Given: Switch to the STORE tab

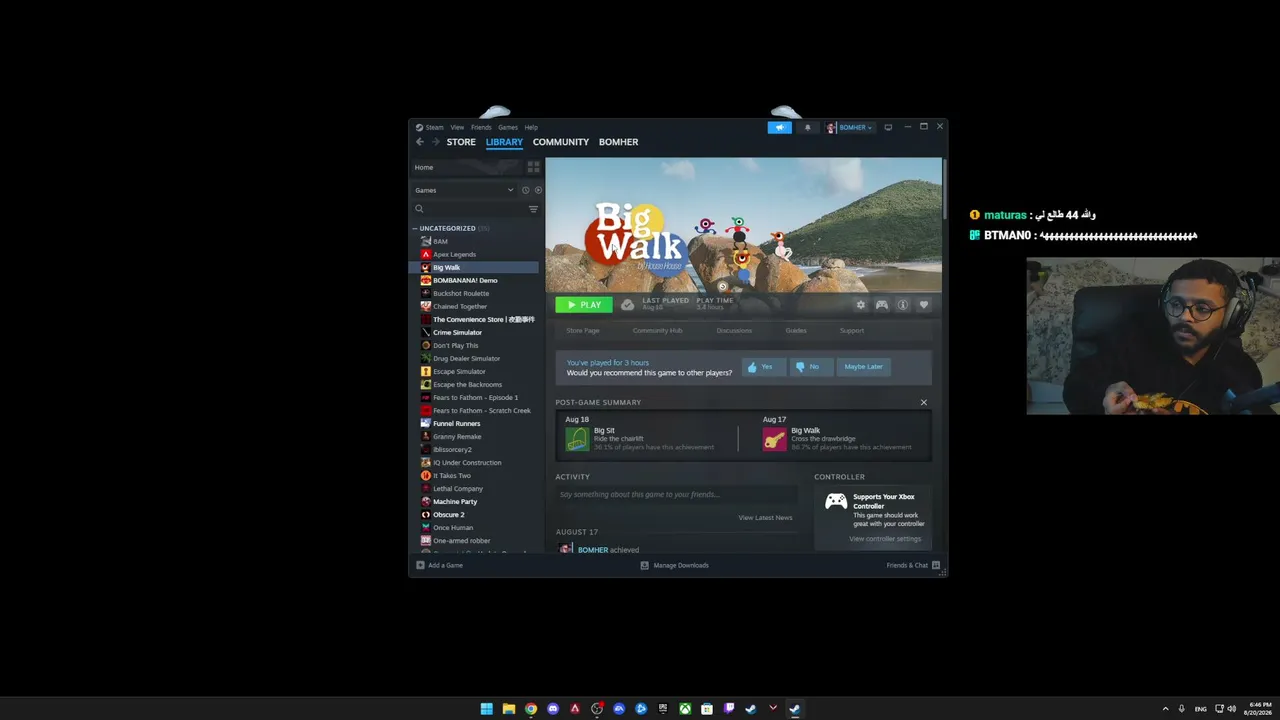Looking at the screenshot, I should [461, 142].
